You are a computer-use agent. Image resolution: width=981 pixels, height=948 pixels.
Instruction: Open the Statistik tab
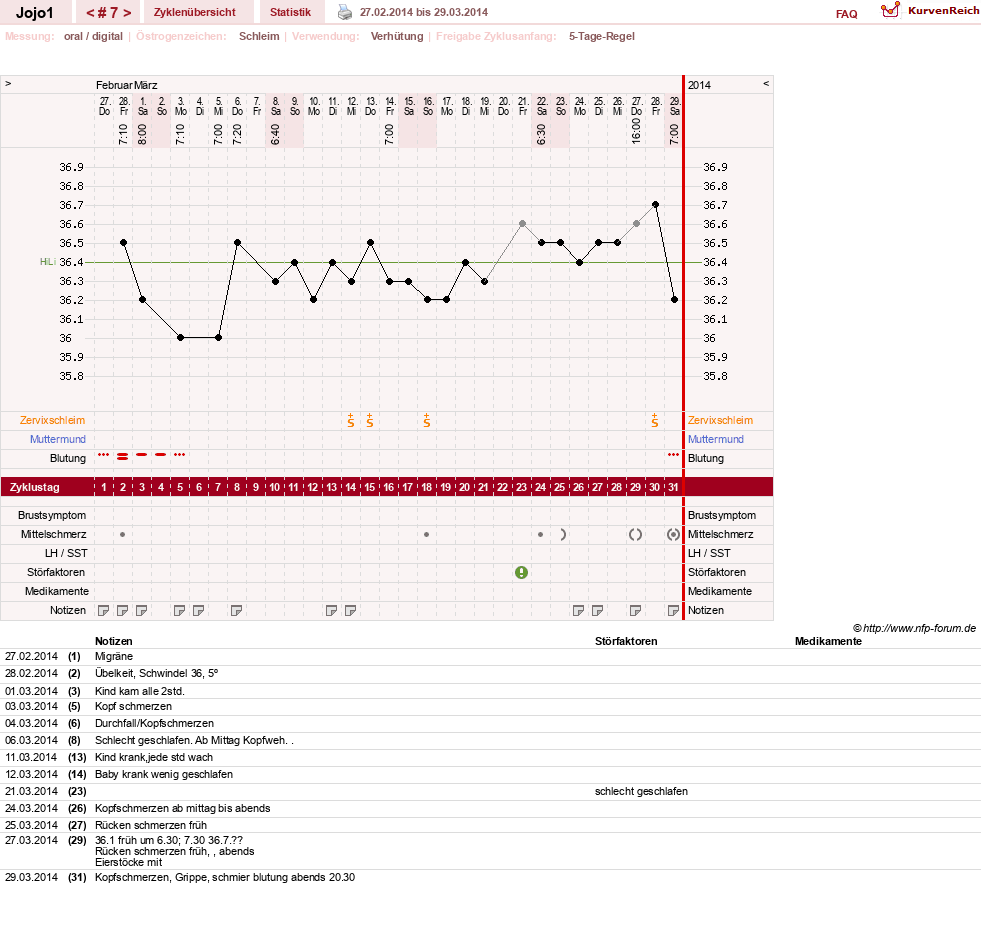290,12
